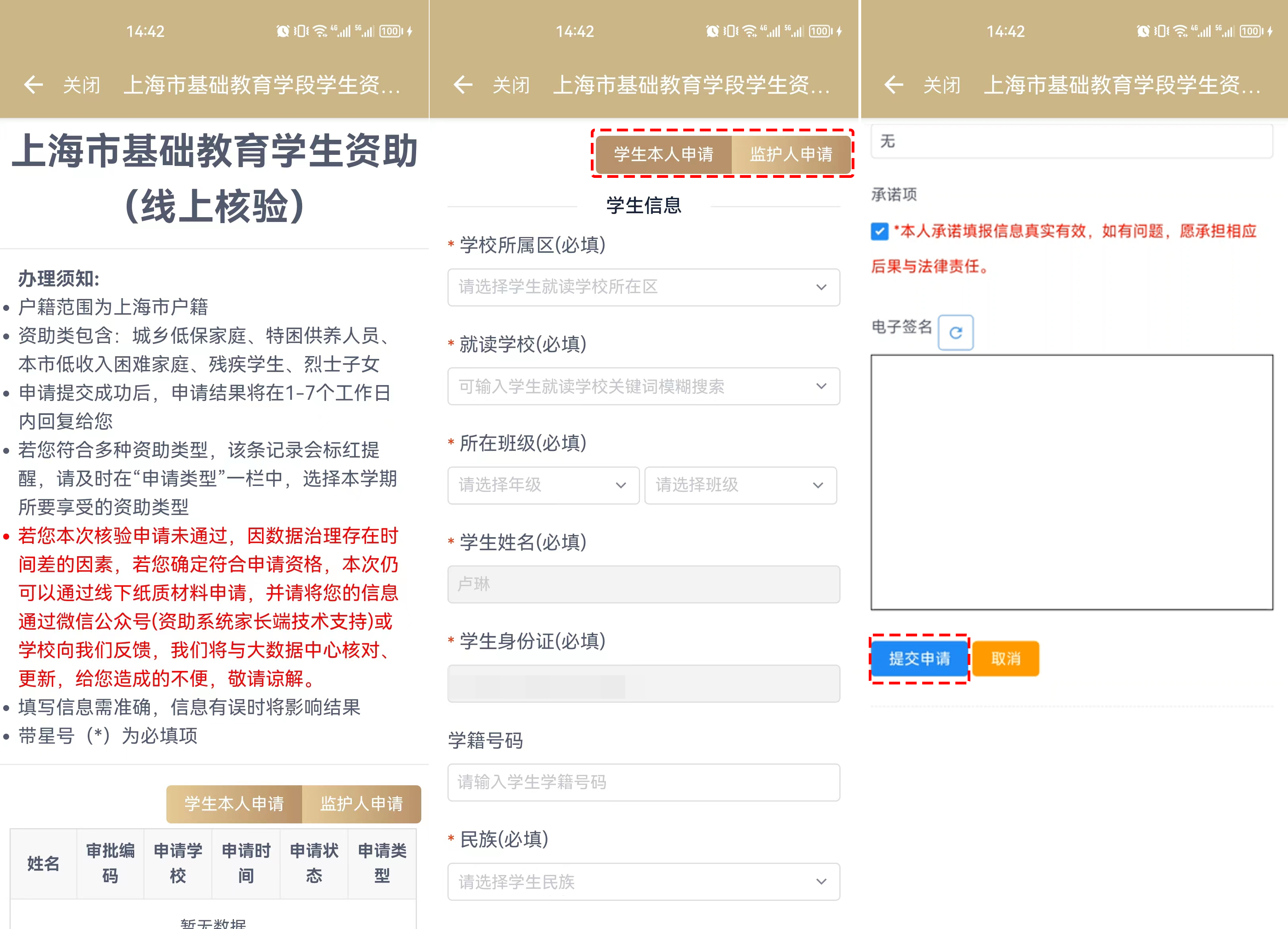The height and width of the screenshot is (929, 1288).
Task: Tap the battery indicator in the status bar
Action: click(x=391, y=31)
